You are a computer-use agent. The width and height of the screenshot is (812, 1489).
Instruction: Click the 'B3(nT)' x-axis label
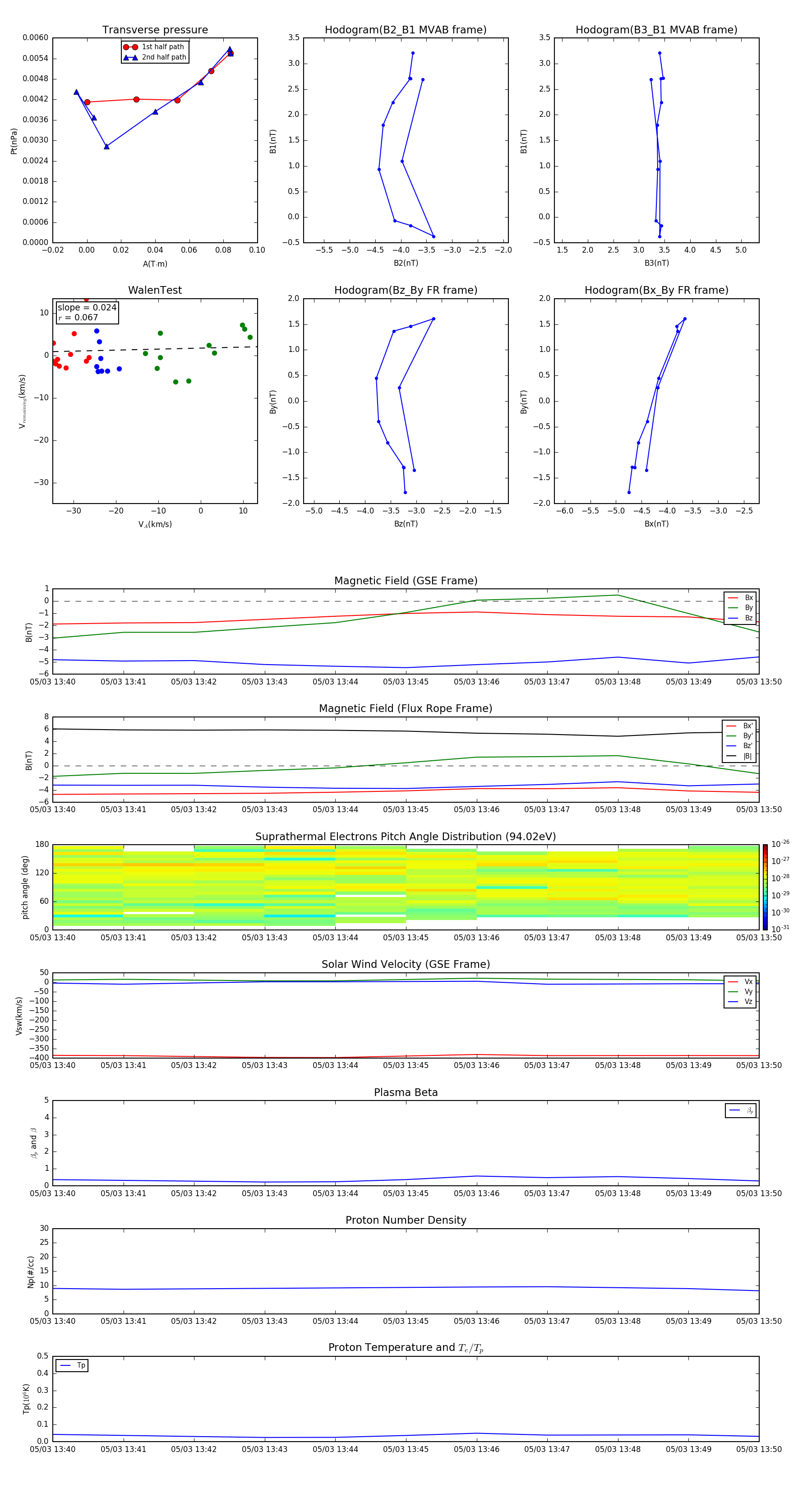(x=656, y=263)
